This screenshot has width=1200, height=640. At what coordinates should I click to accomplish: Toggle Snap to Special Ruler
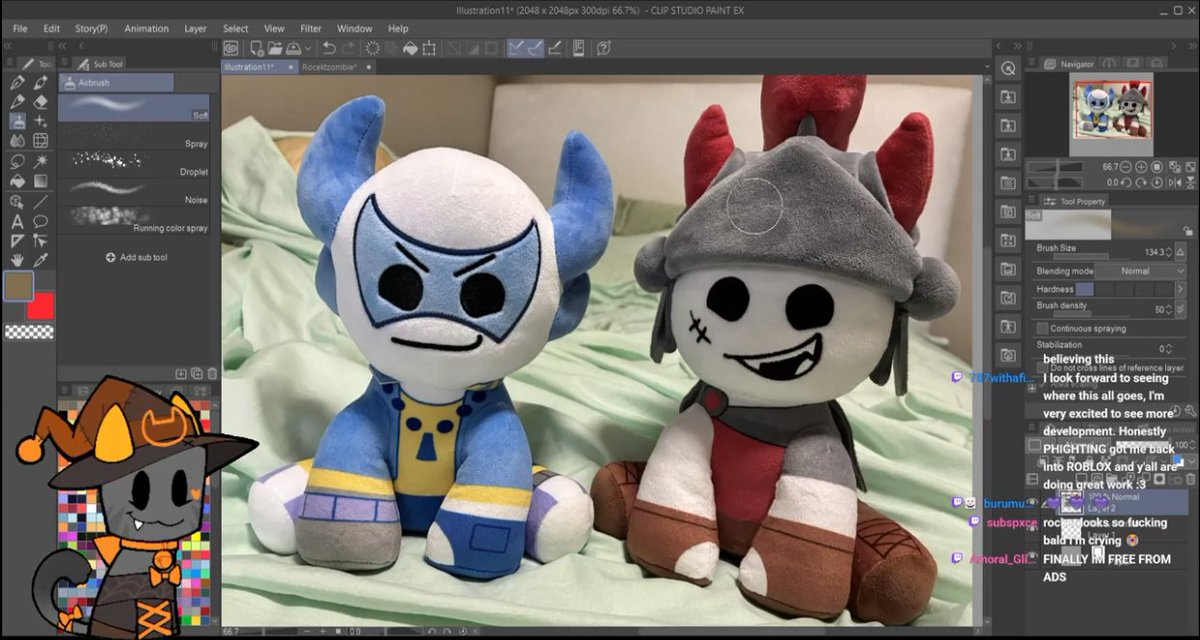[x=536, y=47]
